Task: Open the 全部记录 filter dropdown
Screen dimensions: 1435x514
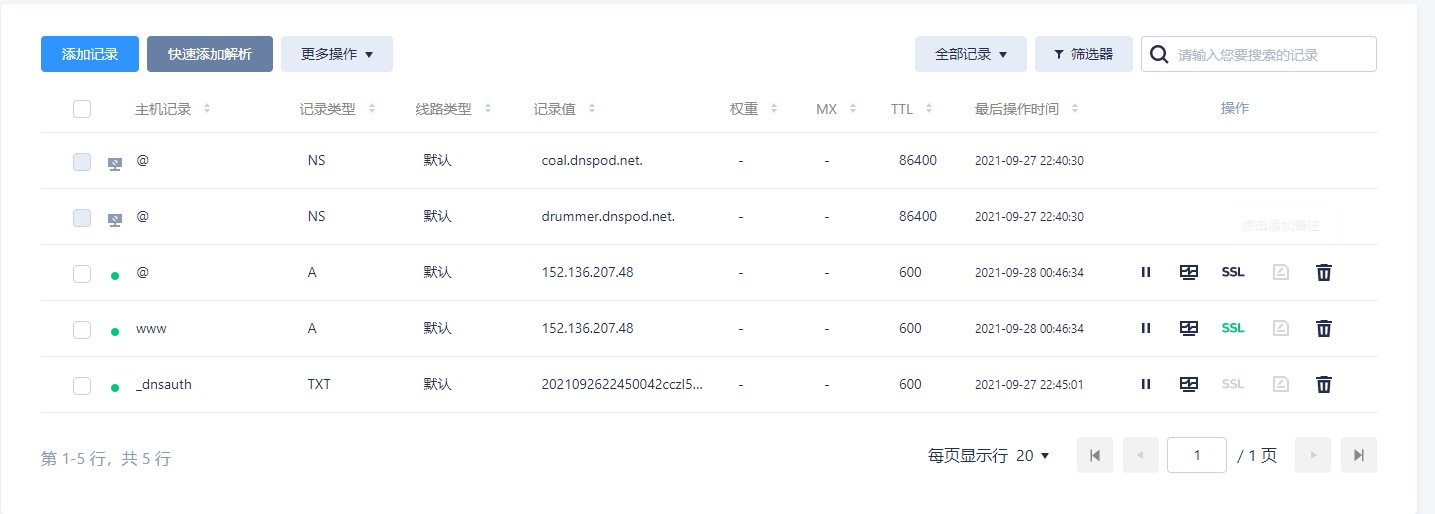Action: pyautogui.click(x=971, y=54)
